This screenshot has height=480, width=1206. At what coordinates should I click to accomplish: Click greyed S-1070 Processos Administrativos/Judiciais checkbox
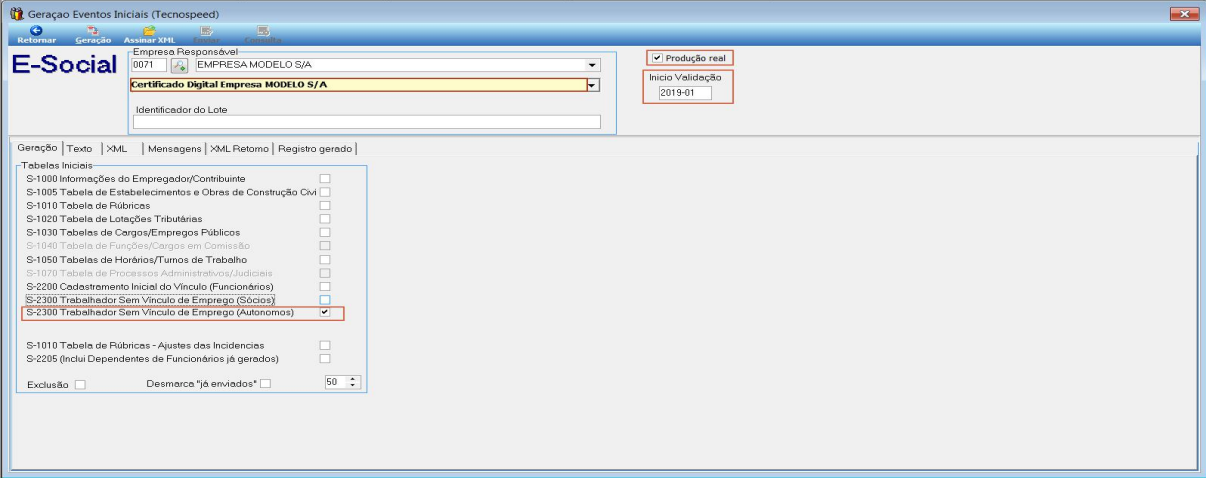click(324, 272)
